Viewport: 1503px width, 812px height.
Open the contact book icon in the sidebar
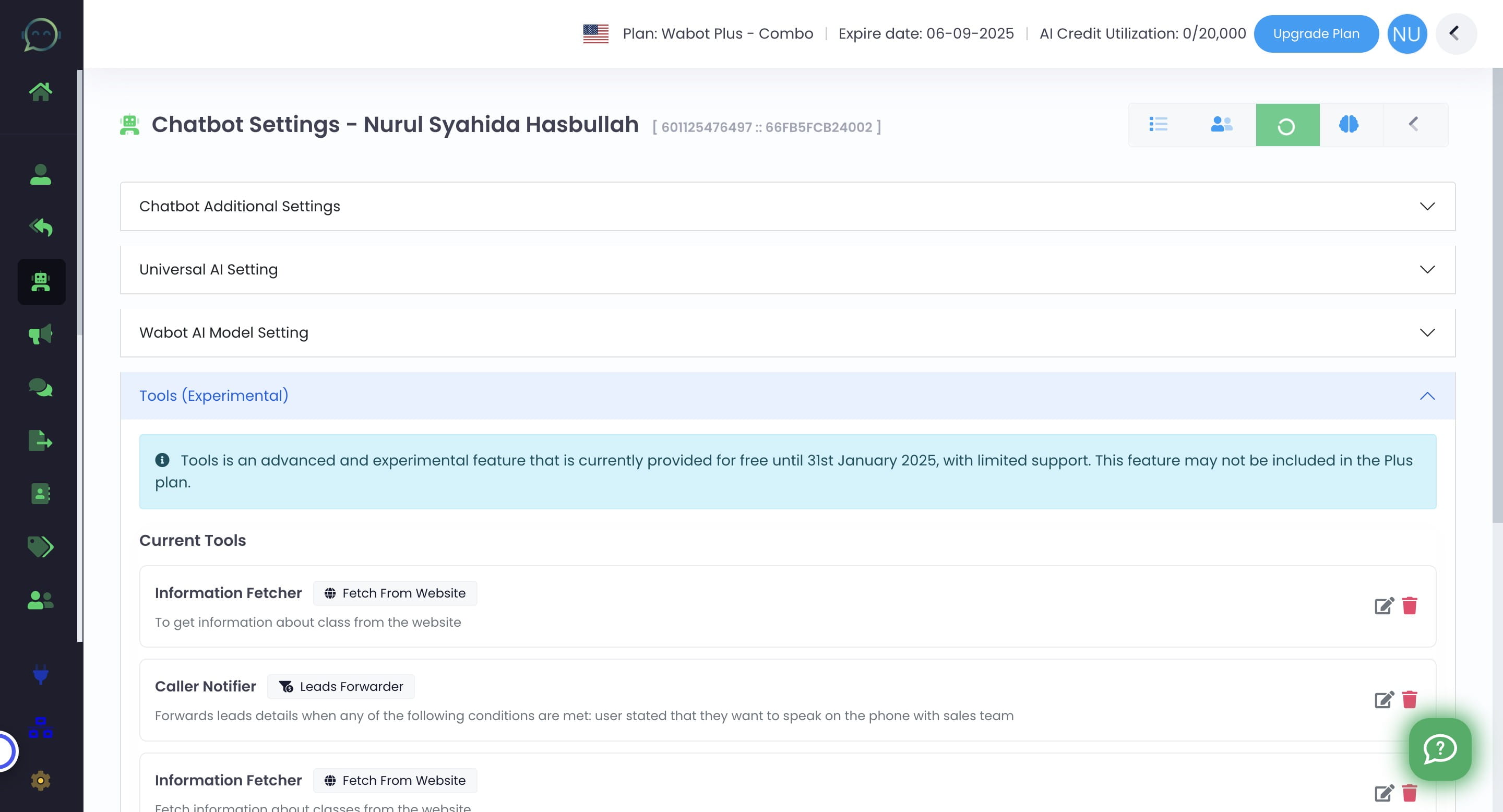41,494
